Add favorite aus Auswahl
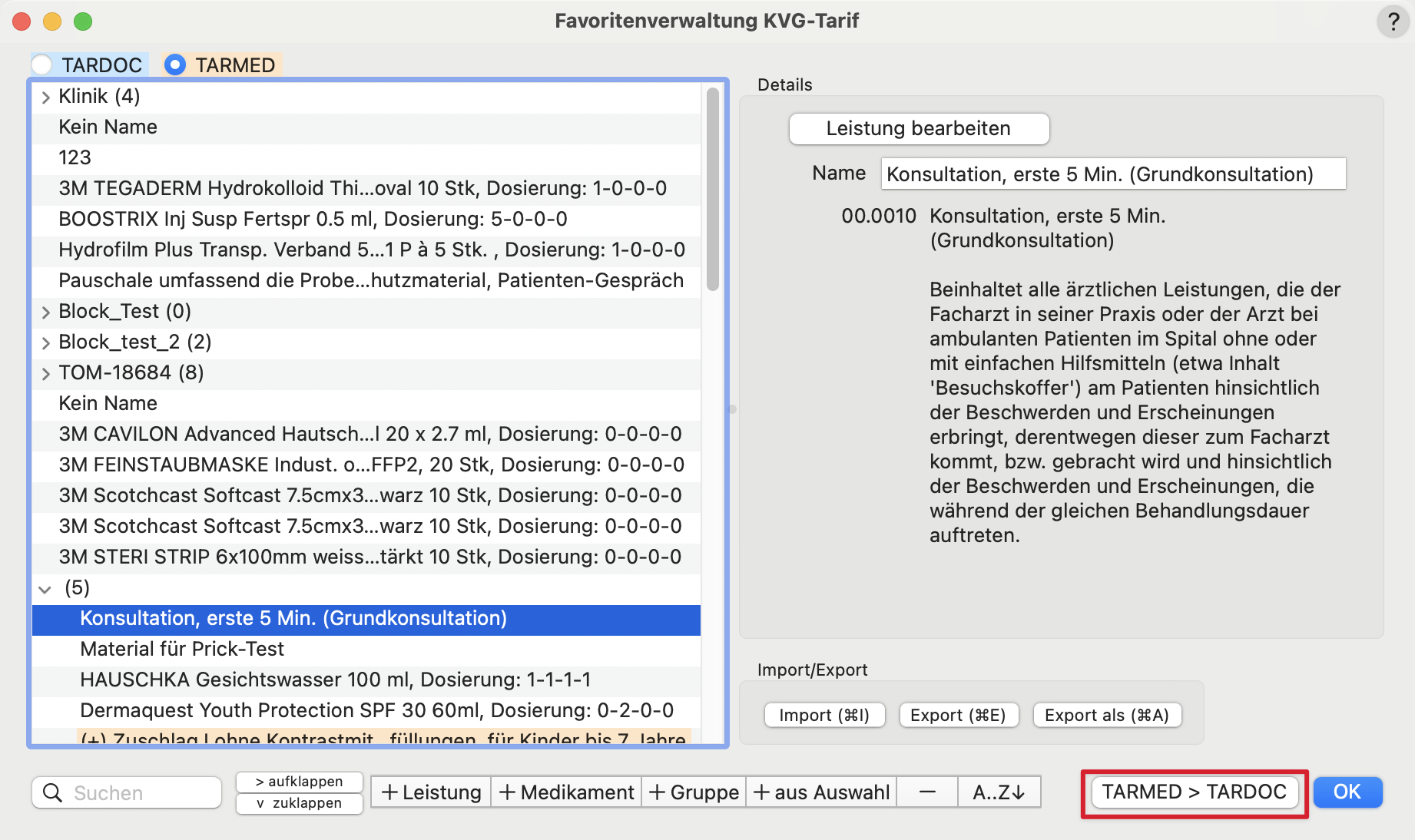 (x=821, y=792)
